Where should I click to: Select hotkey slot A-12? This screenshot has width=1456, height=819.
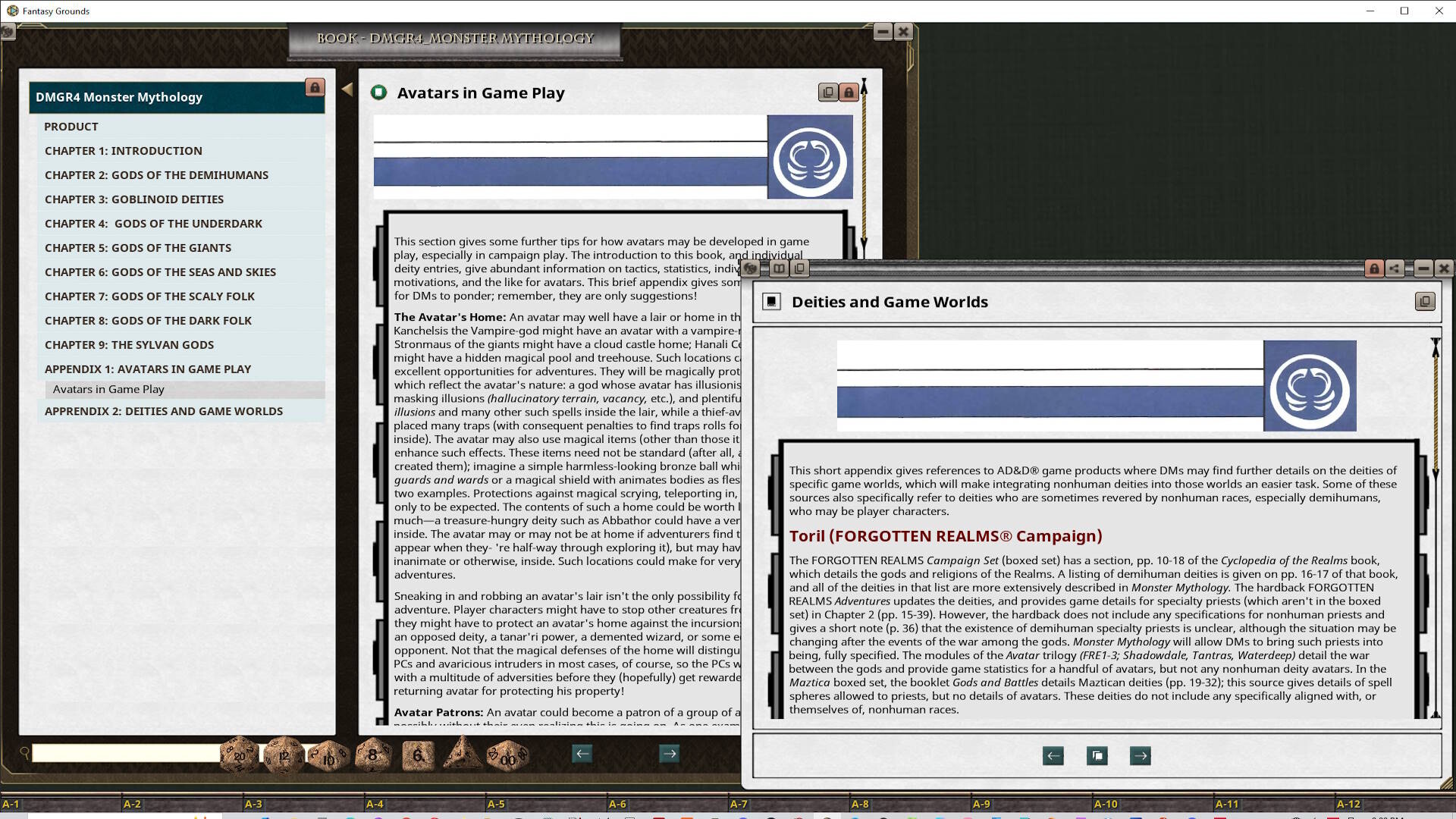coord(1395,804)
